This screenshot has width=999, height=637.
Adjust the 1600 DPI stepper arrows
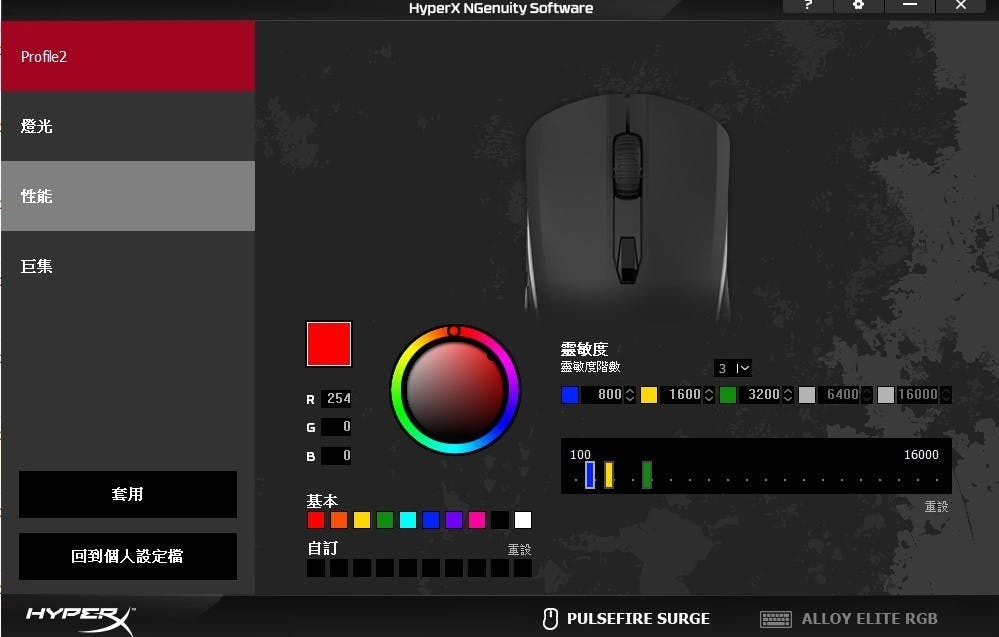(x=708, y=395)
